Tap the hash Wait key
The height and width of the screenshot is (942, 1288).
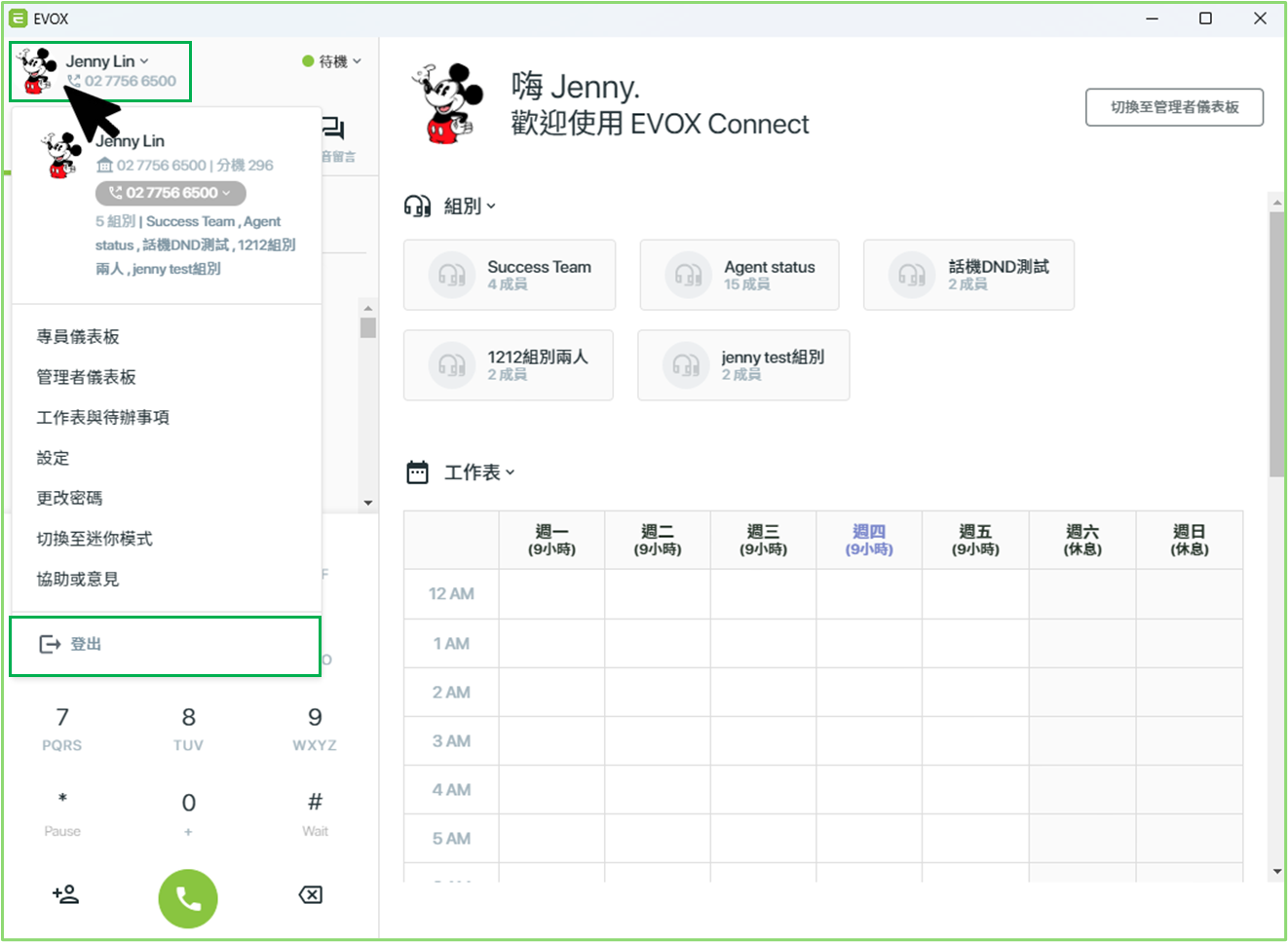coord(315,813)
